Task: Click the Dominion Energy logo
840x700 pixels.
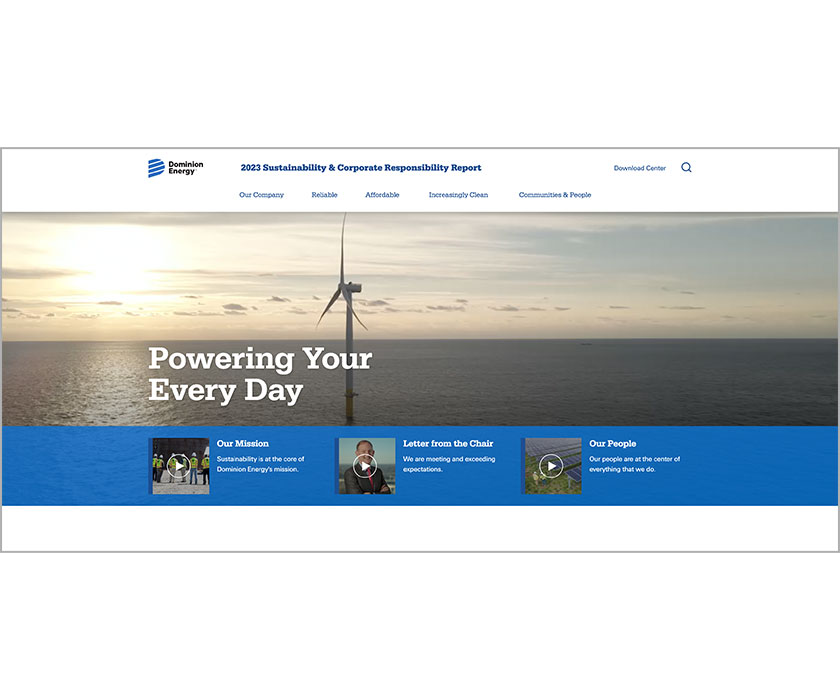Action: coord(176,168)
